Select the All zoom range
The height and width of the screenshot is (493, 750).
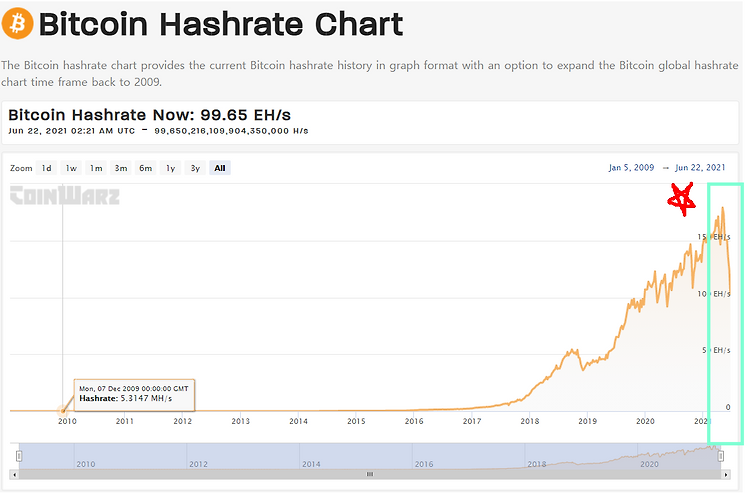[x=220, y=168]
